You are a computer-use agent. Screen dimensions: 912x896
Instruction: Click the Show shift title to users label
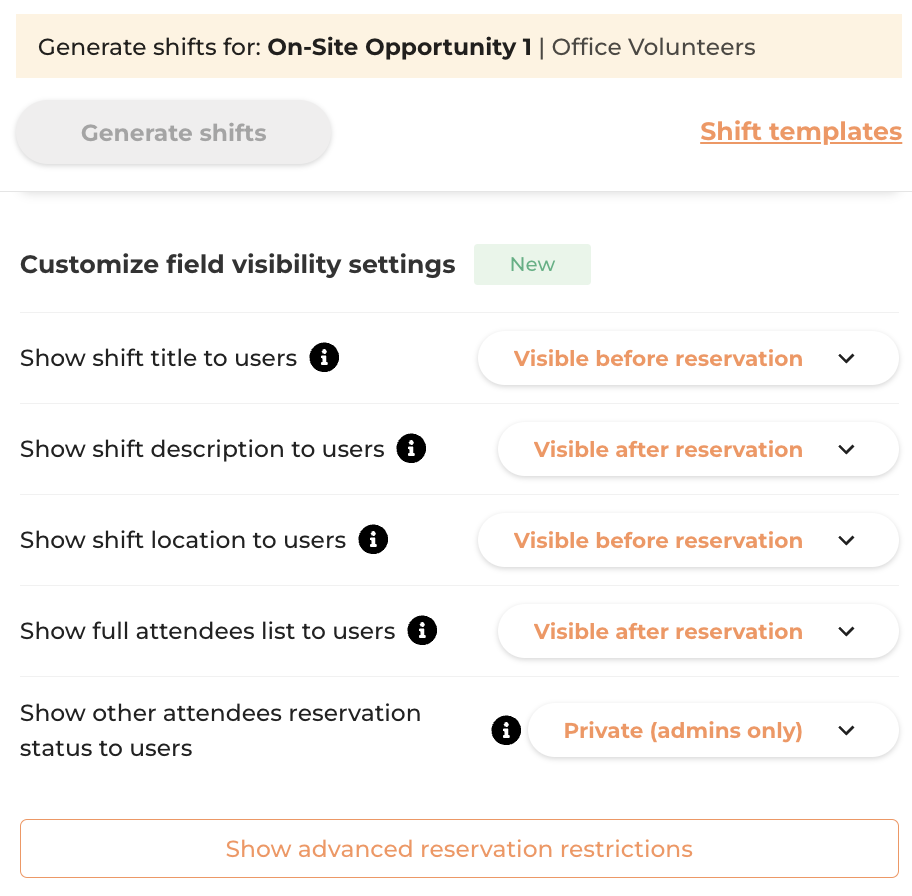[x=158, y=358]
